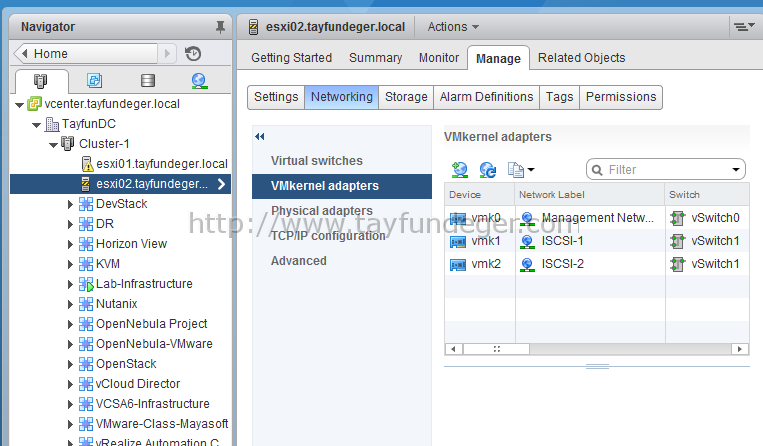Open Permissions sub-tab

(621, 97)
